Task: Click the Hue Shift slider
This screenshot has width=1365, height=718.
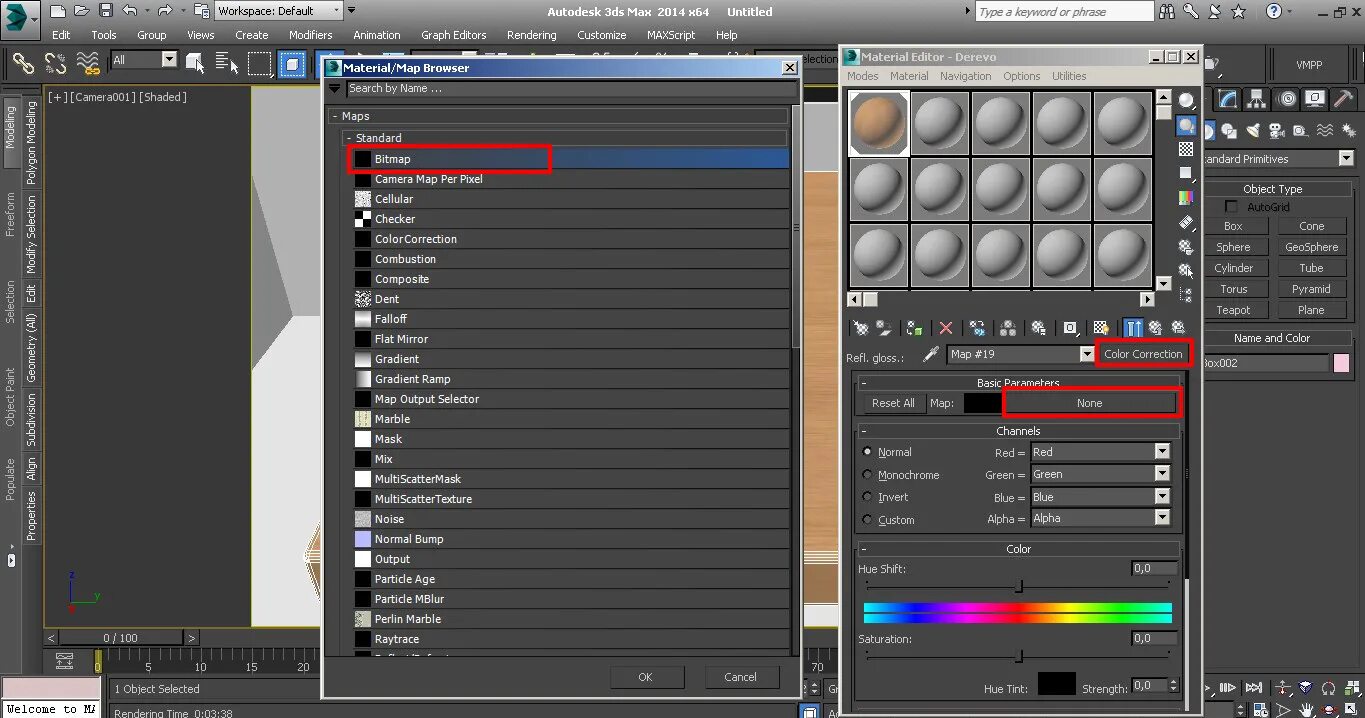Action: click(1018, 586)
